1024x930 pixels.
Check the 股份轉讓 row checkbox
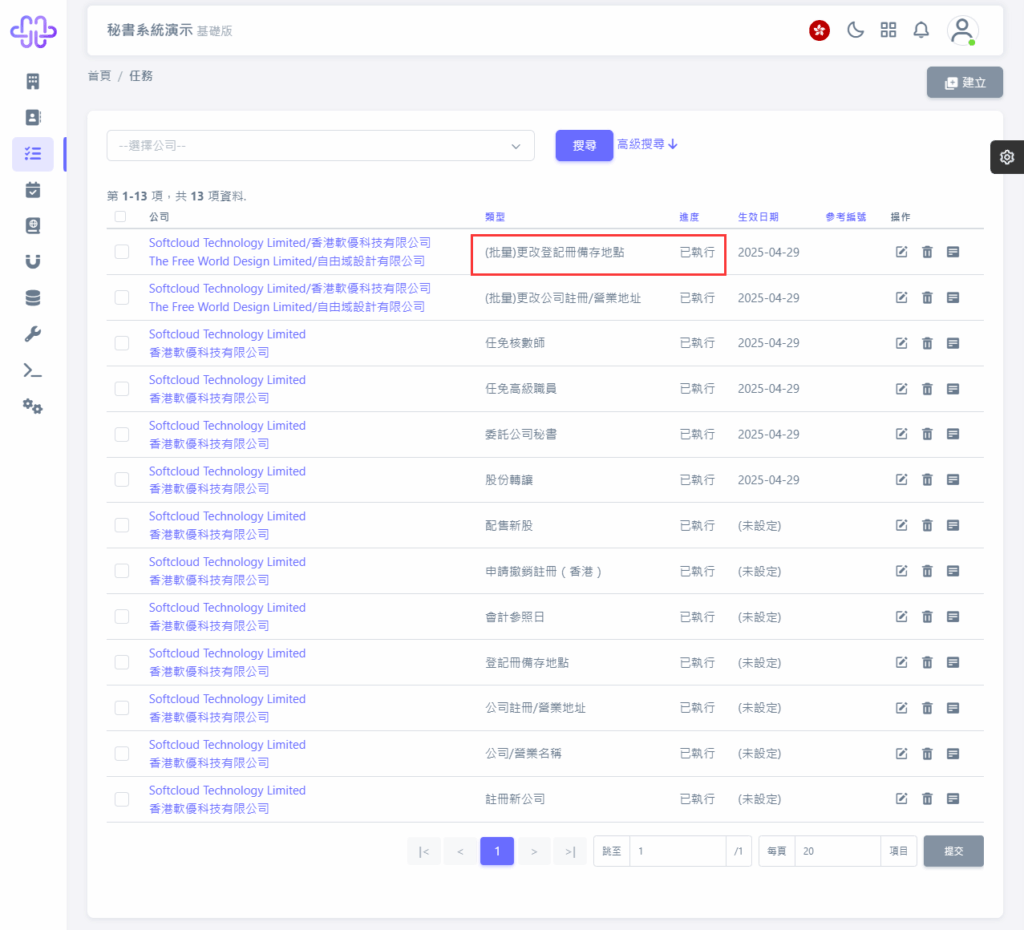(121, 479)
